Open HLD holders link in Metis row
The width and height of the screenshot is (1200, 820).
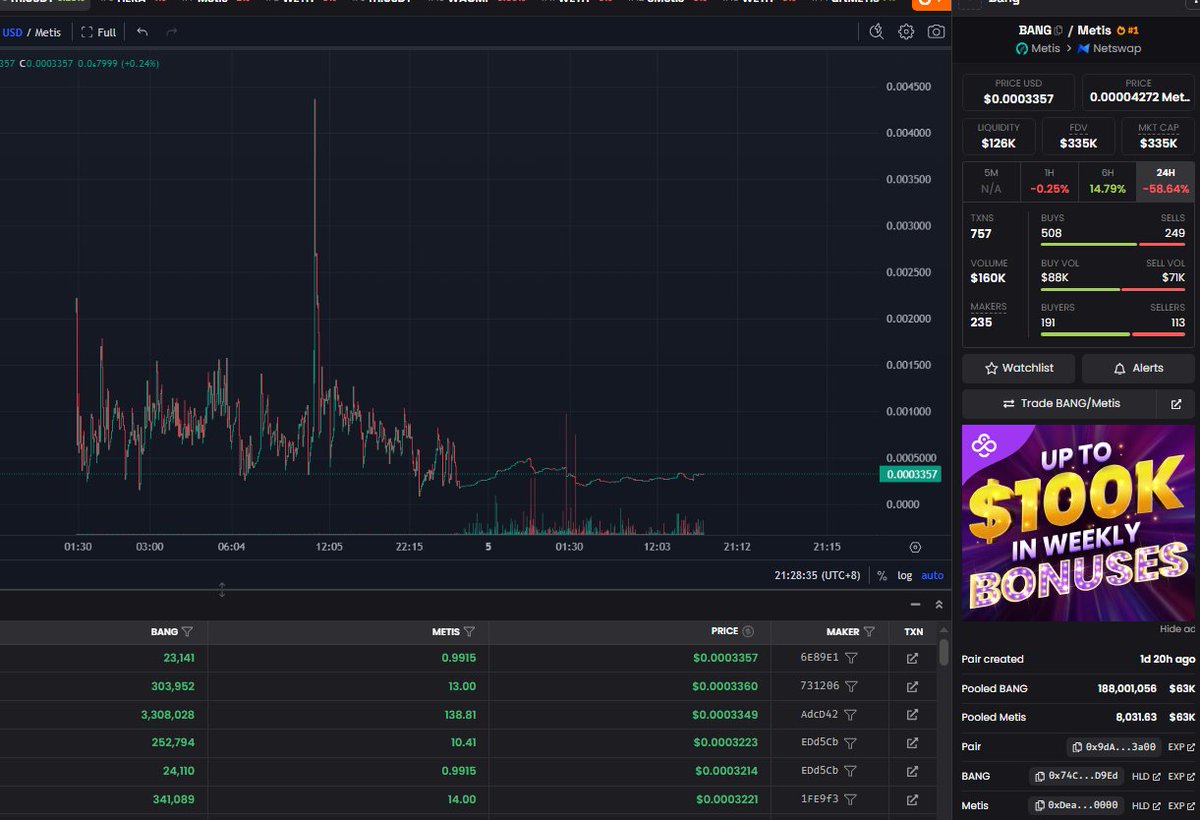click(x=1146, y=805)
